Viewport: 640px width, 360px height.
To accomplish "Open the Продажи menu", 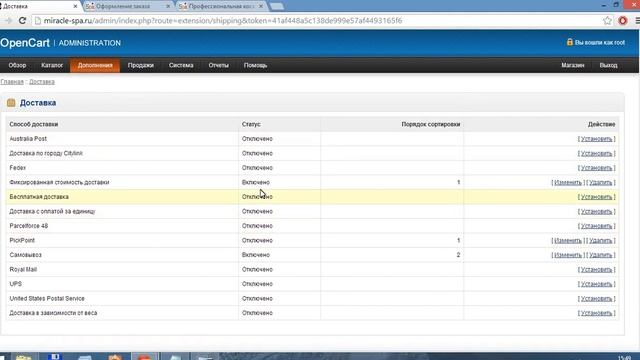I will point(141,65).
